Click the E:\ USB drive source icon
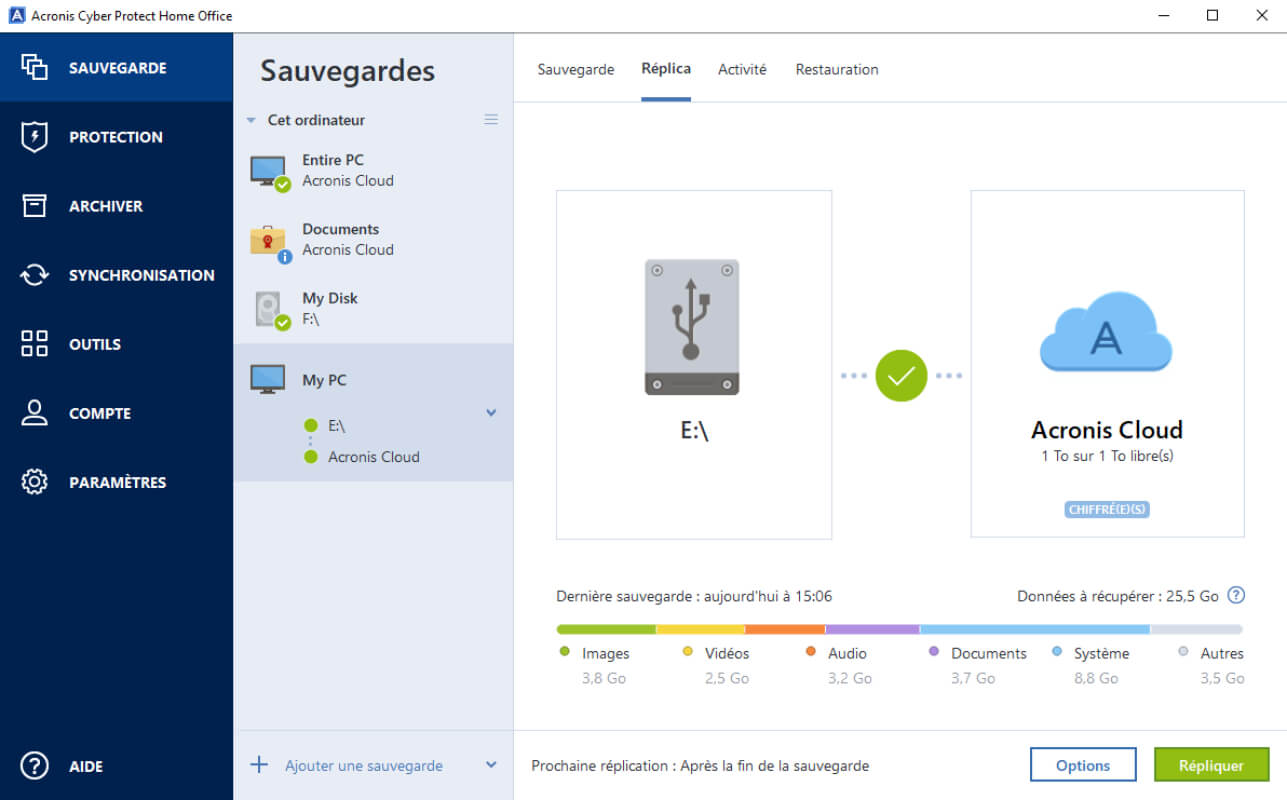This screenshot has width=1287, height=800. [x=692, y=327]
